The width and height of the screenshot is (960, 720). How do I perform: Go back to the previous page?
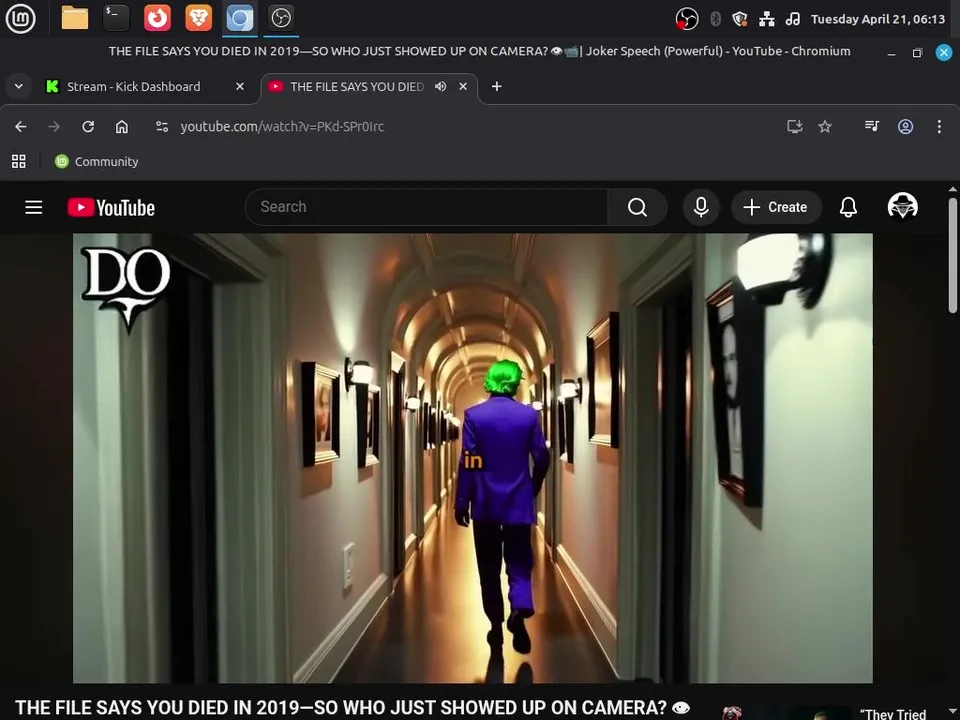21,126
